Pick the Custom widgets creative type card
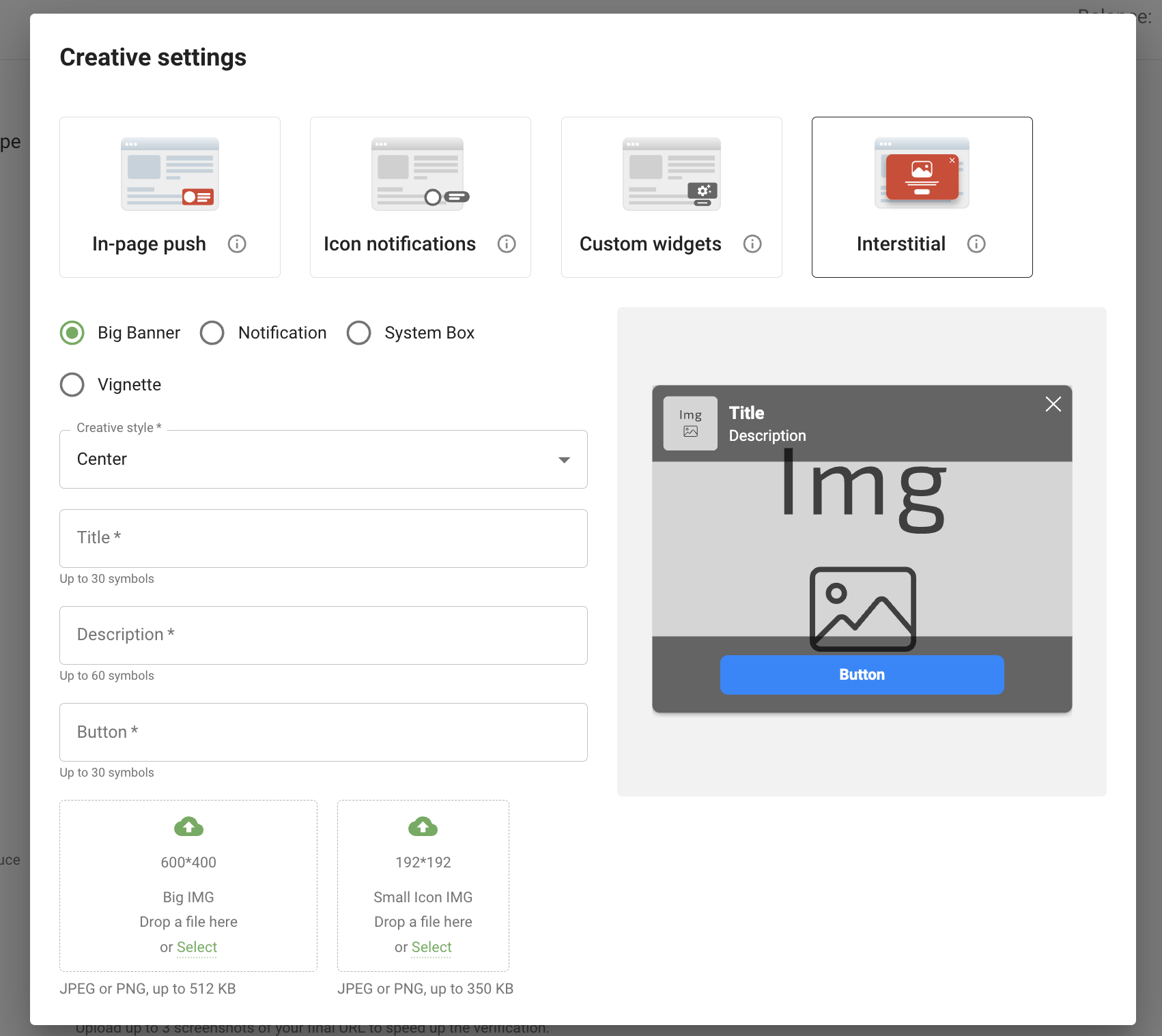 click(x=671, y=197)
